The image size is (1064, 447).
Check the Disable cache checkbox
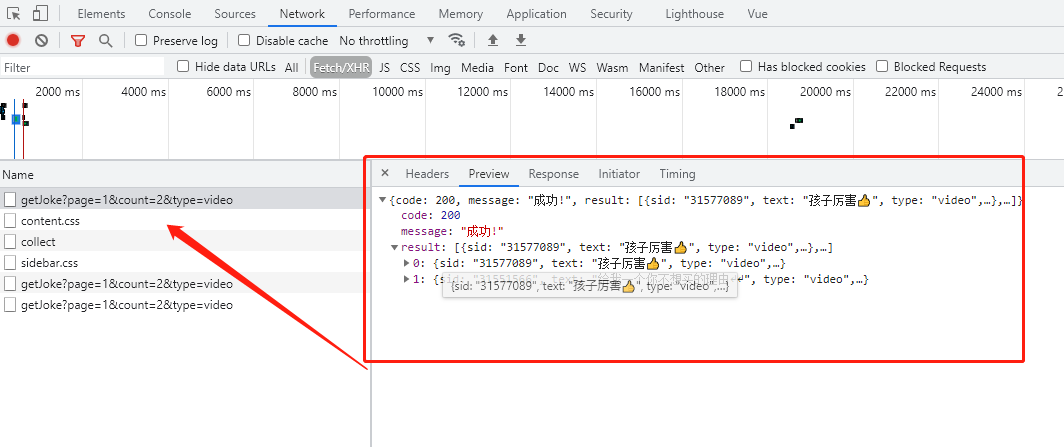(244, 41)
